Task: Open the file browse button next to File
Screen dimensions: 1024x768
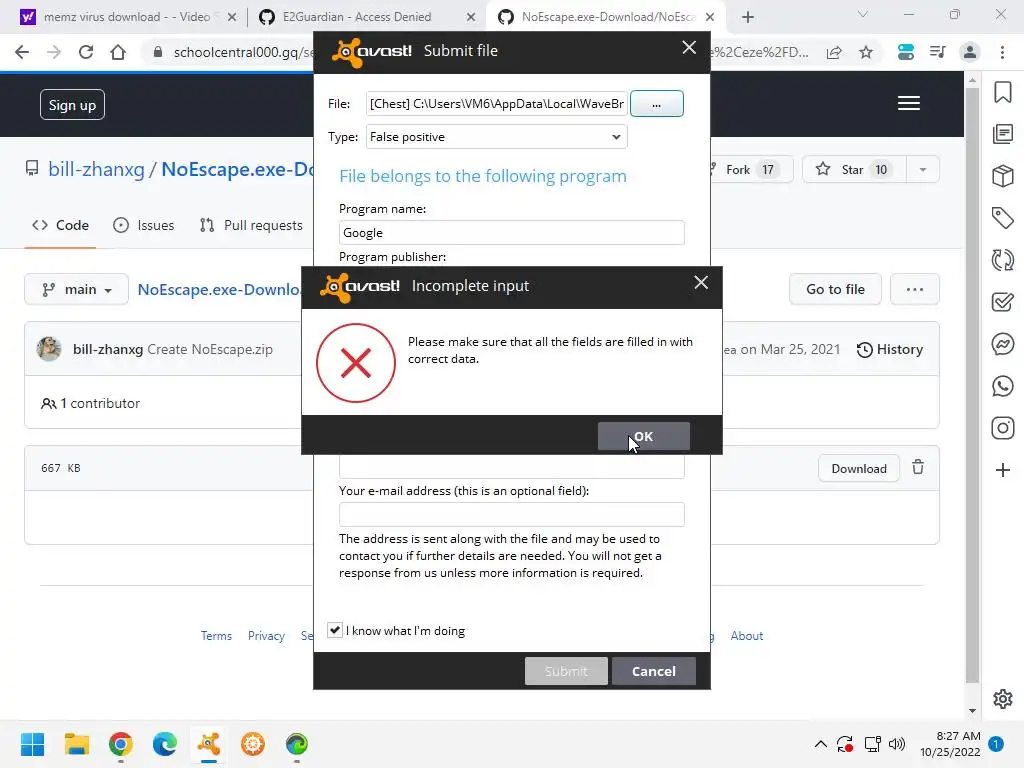Action: (656, 104)
